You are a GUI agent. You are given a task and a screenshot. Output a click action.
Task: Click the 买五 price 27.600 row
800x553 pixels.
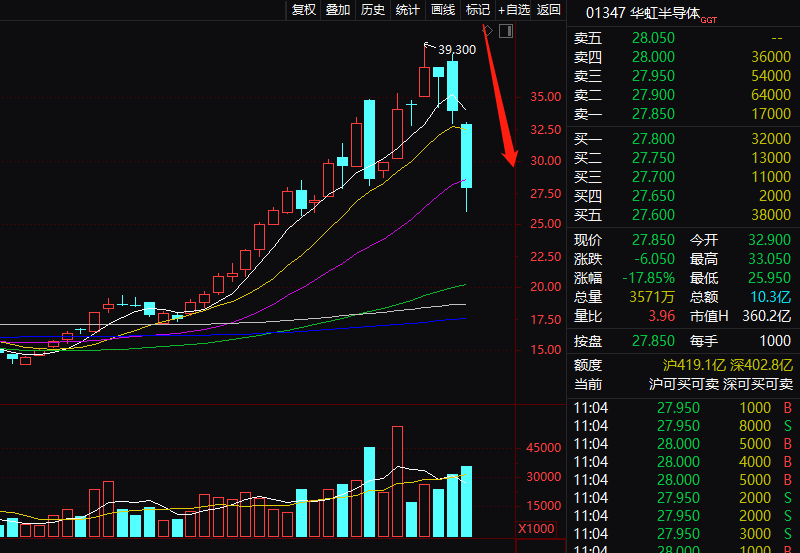tap(651, 215)
